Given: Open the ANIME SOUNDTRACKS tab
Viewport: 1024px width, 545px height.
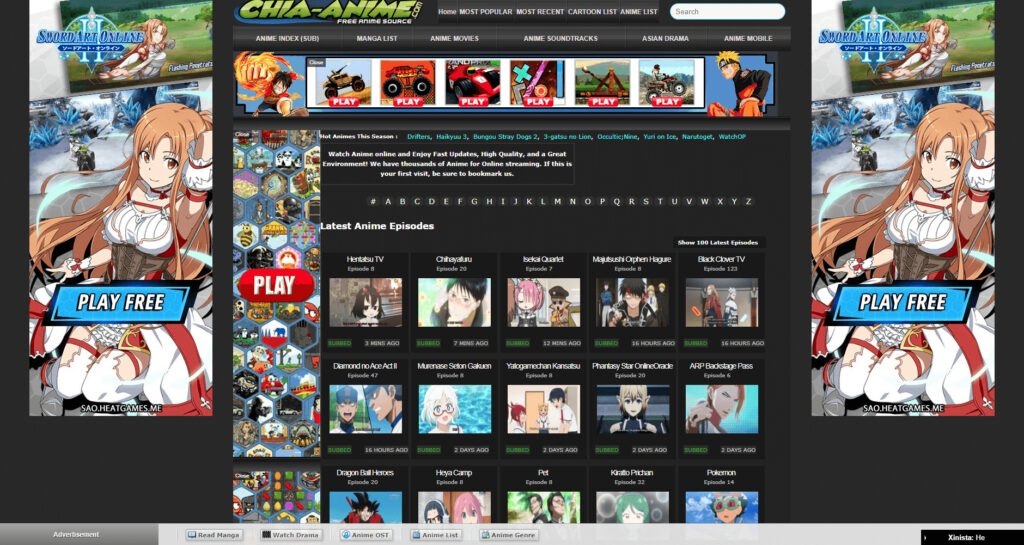Looking at the screenshot, I should [x=560, y=39].
